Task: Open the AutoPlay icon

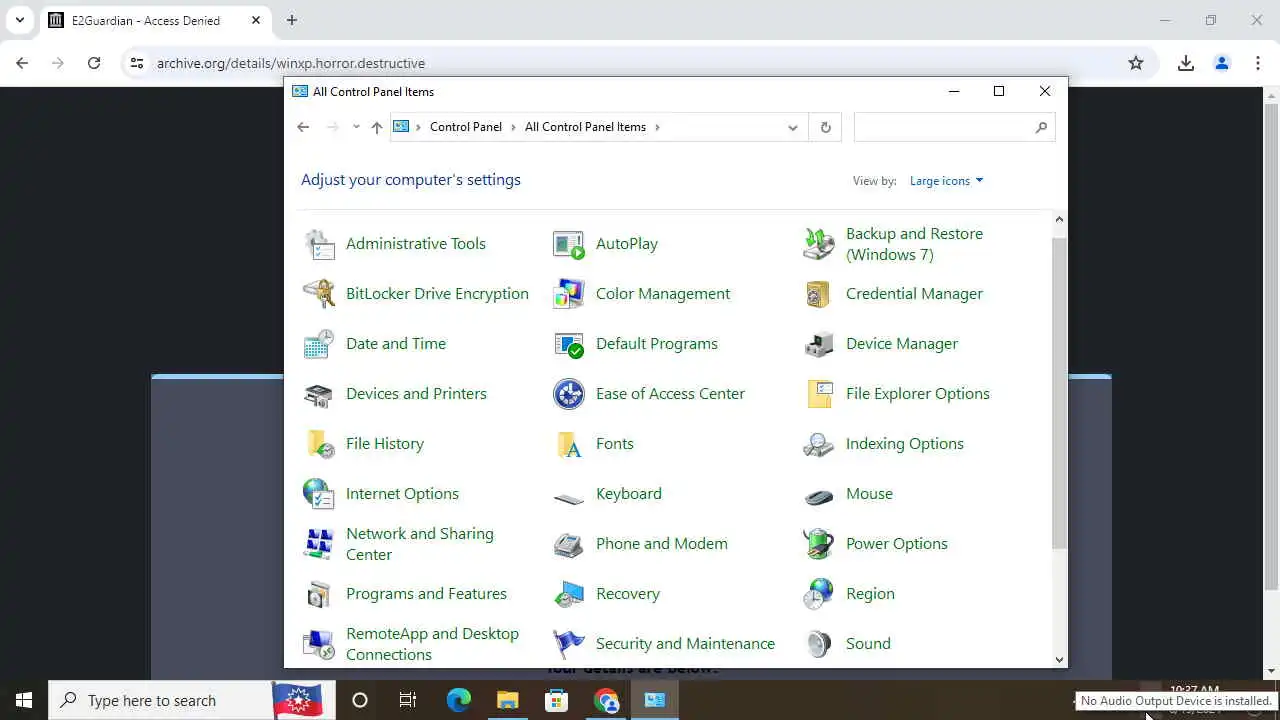Action: tap(569, 244)
